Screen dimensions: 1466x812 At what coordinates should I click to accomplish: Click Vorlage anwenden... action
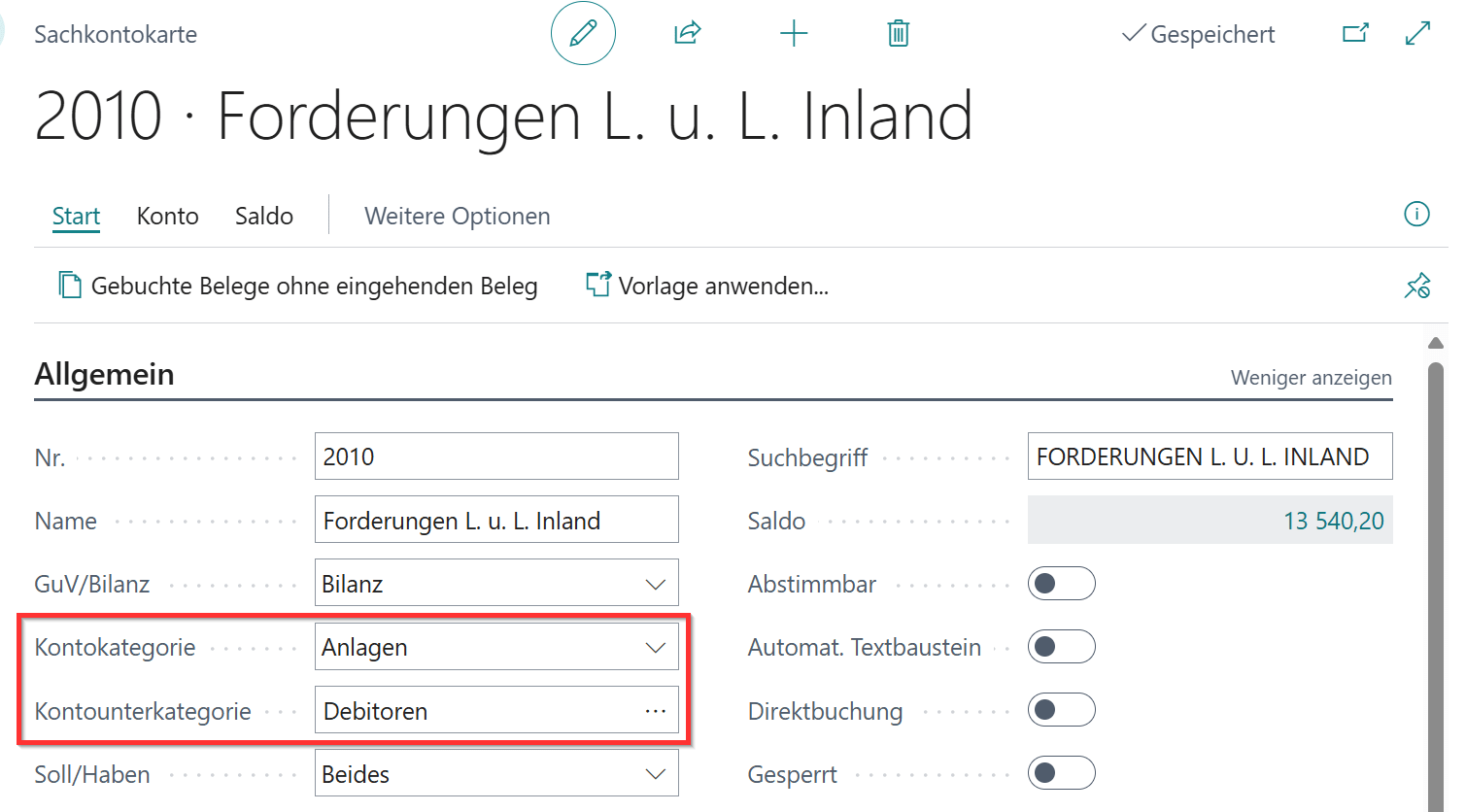click(707, 286)
